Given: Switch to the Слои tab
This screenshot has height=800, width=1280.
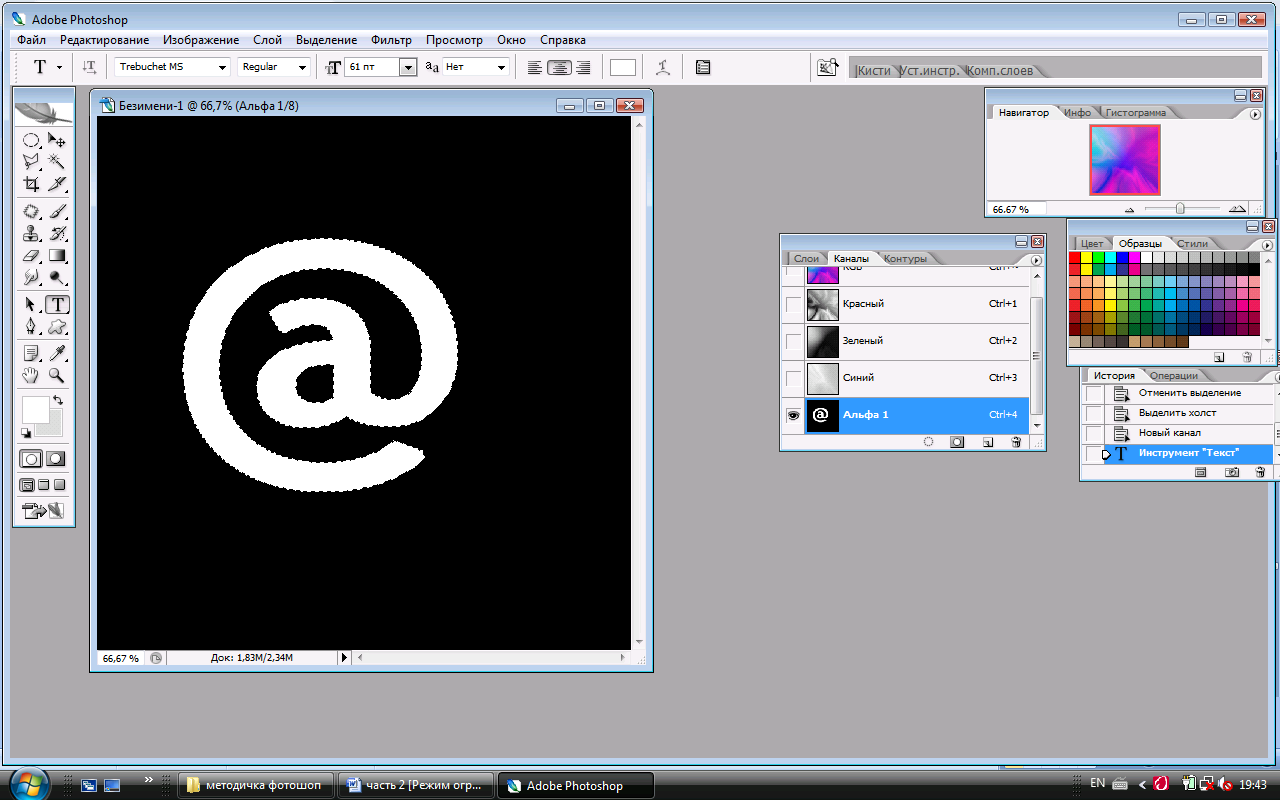Looking at the screenshot, I should 806,258.
